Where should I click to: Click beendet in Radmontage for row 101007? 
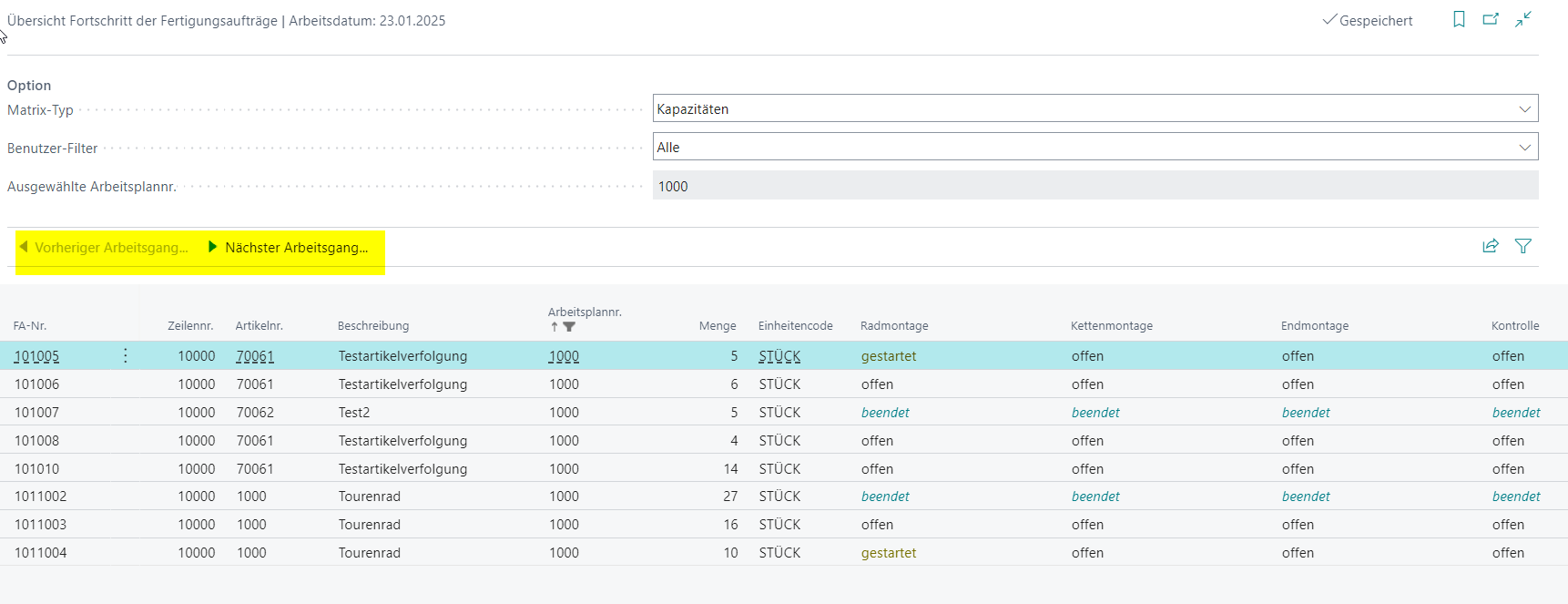click(885, 413)
